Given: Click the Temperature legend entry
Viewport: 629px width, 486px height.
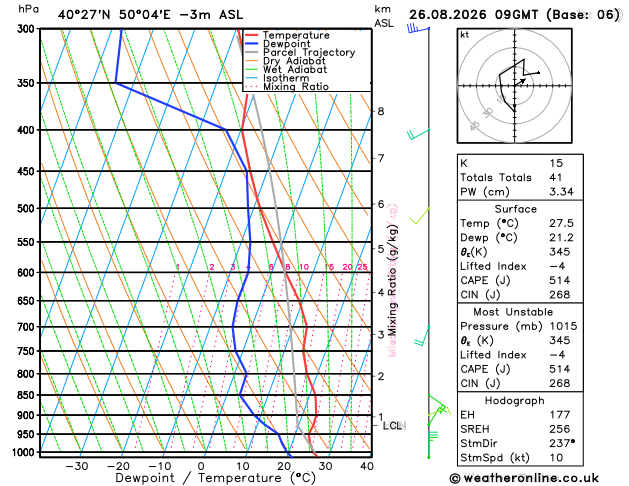Looking at the screenshot, I should point(296,35).
